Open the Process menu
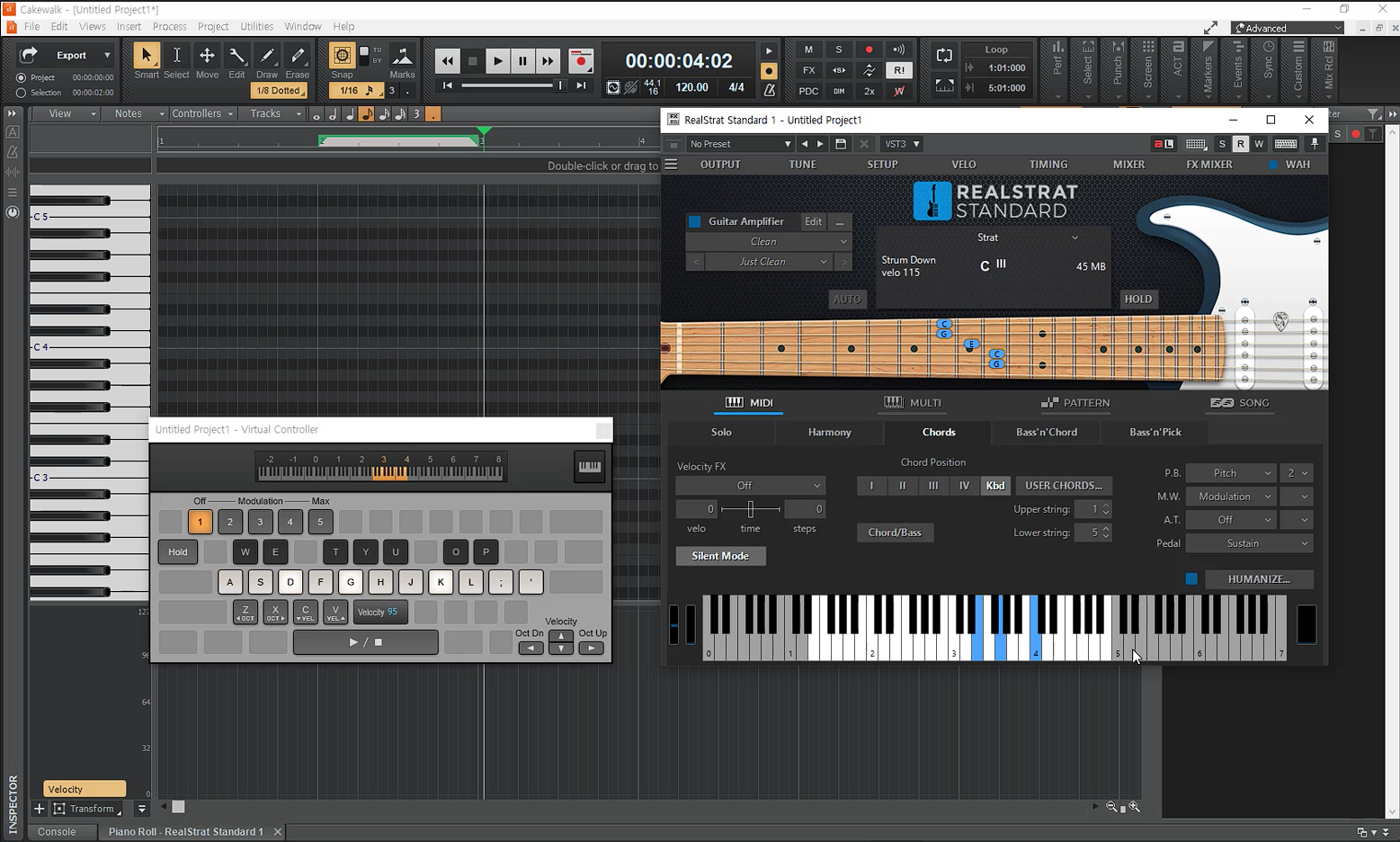Image resolution: width=1400 pixels, height=842 pixels. pyautogui.click(x=169, y=27)
